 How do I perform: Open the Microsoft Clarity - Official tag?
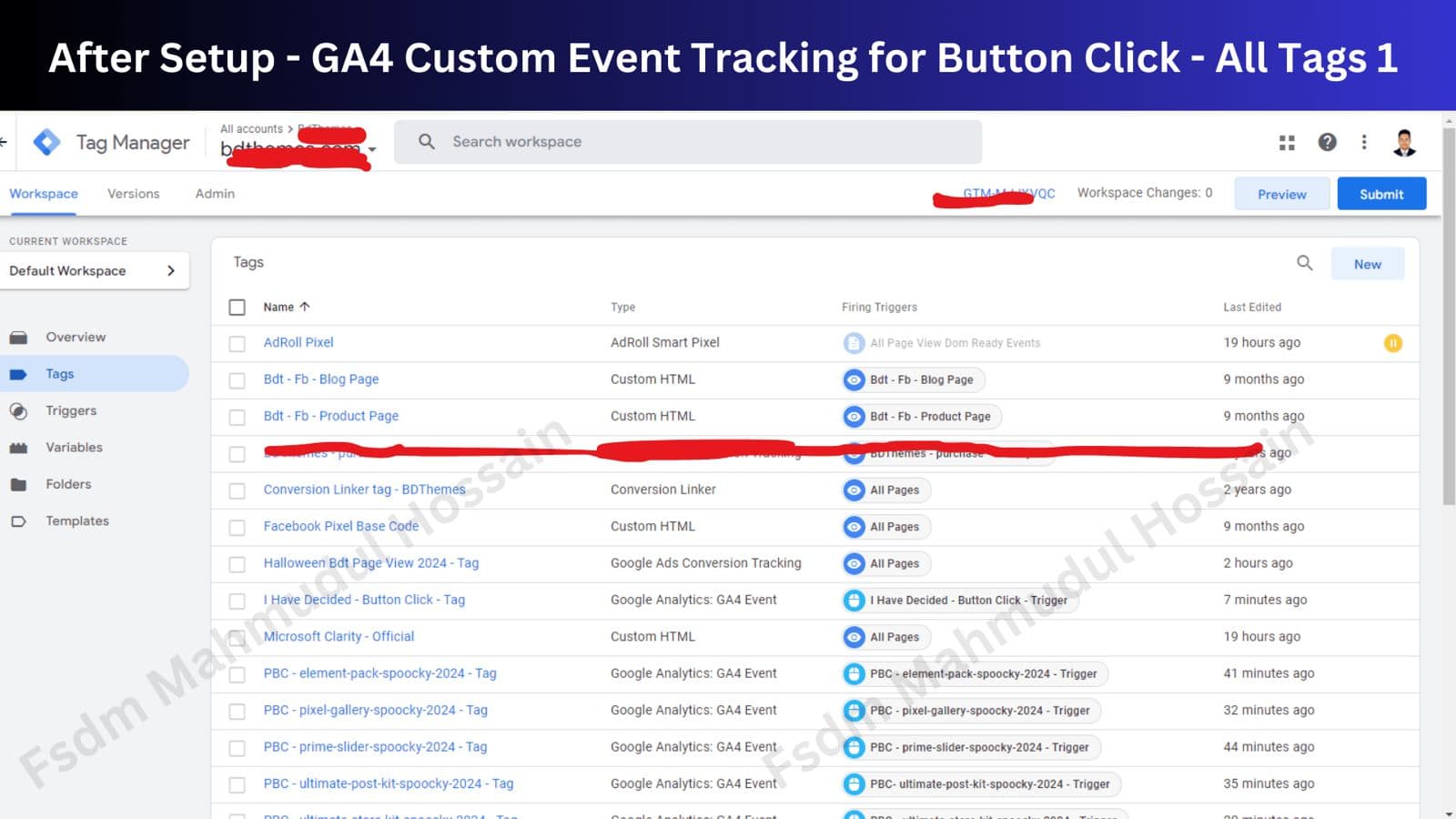pos(339,637)
